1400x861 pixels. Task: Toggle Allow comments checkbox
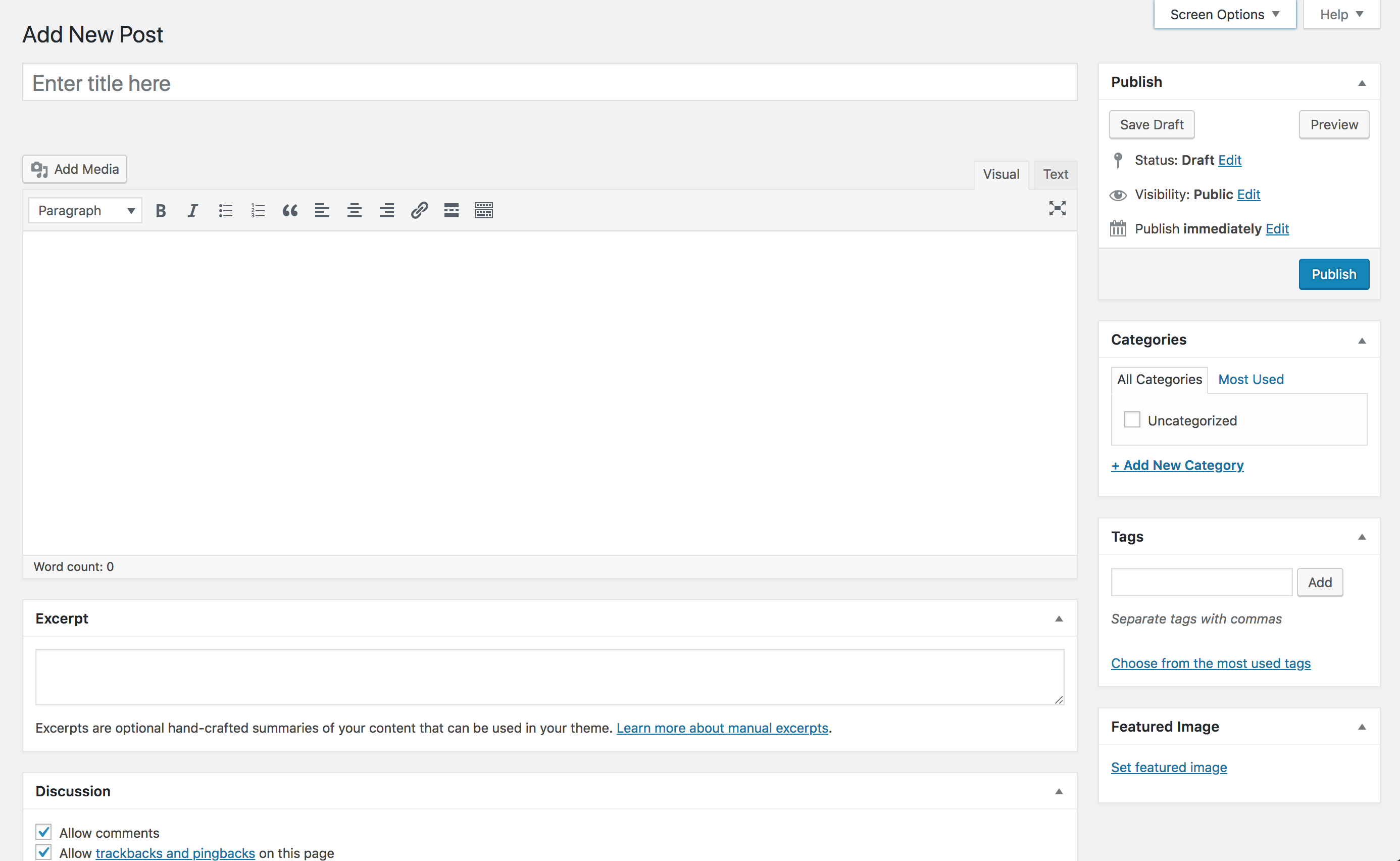[44, 832]
